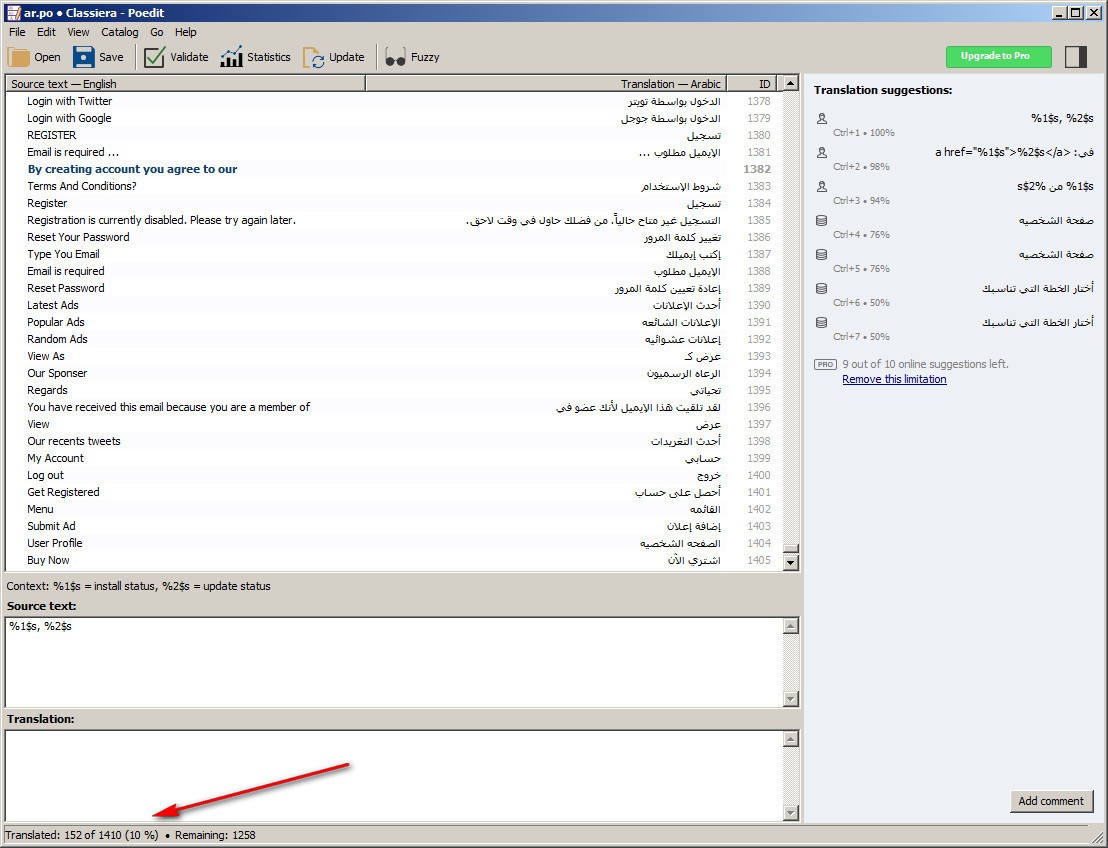
Task: Sort by the ID column header
Action: [x=752, y=83]
